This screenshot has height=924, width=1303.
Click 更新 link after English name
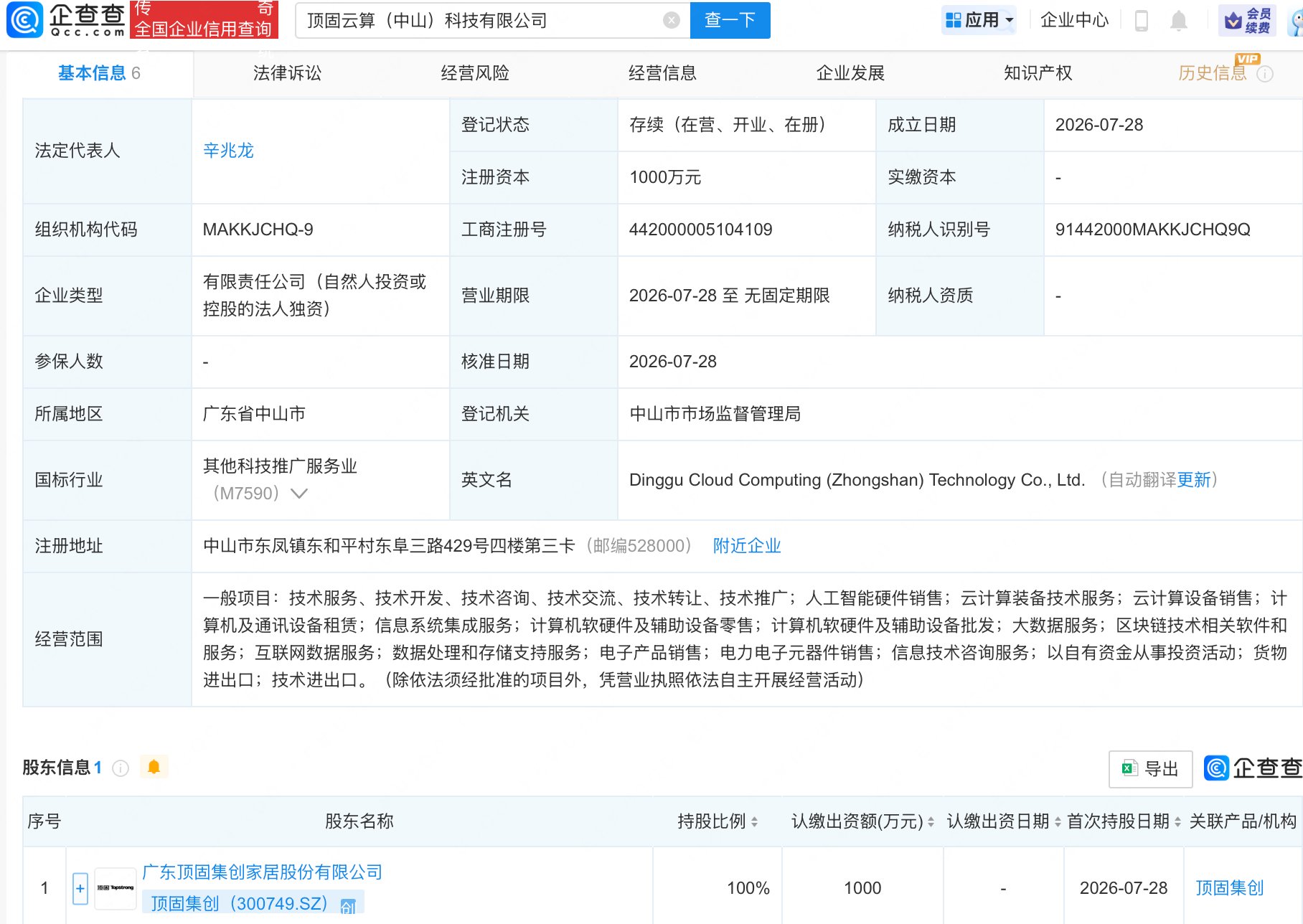1194,480
